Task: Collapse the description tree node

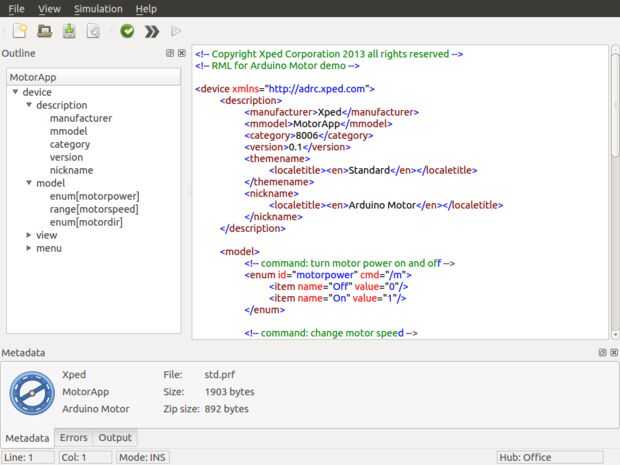Action: tap(29, 105)
